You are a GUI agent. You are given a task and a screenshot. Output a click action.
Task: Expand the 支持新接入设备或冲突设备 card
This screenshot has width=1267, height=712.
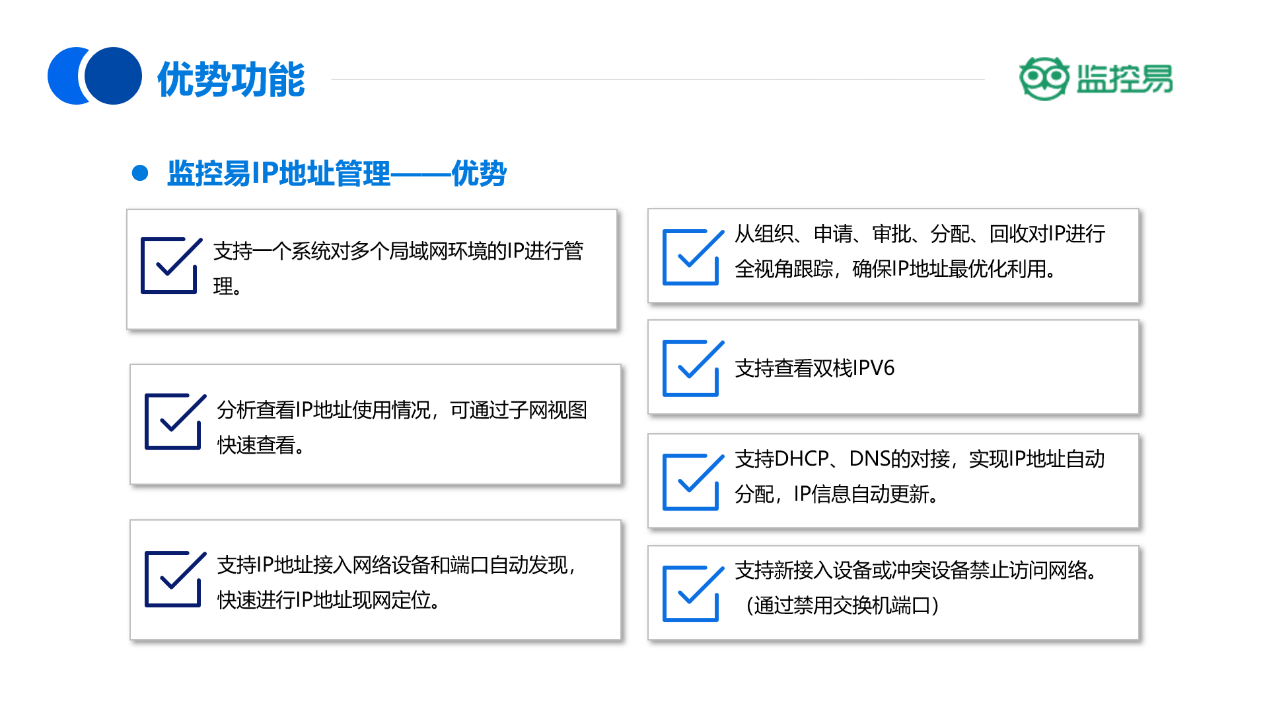pos(894,592)
